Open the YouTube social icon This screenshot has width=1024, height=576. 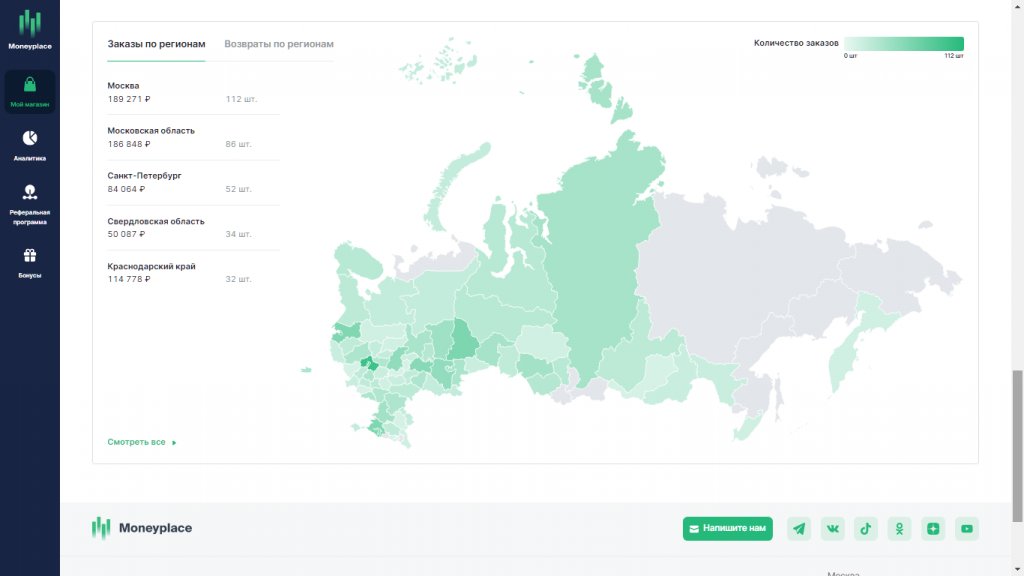coord(966,528)
